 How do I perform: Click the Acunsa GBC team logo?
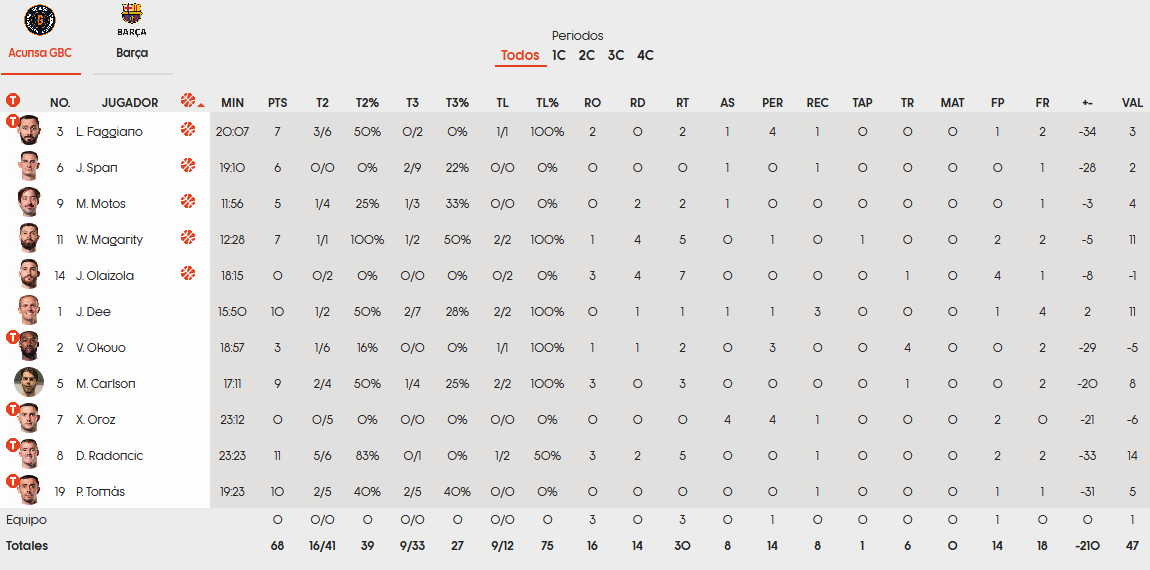40,20
